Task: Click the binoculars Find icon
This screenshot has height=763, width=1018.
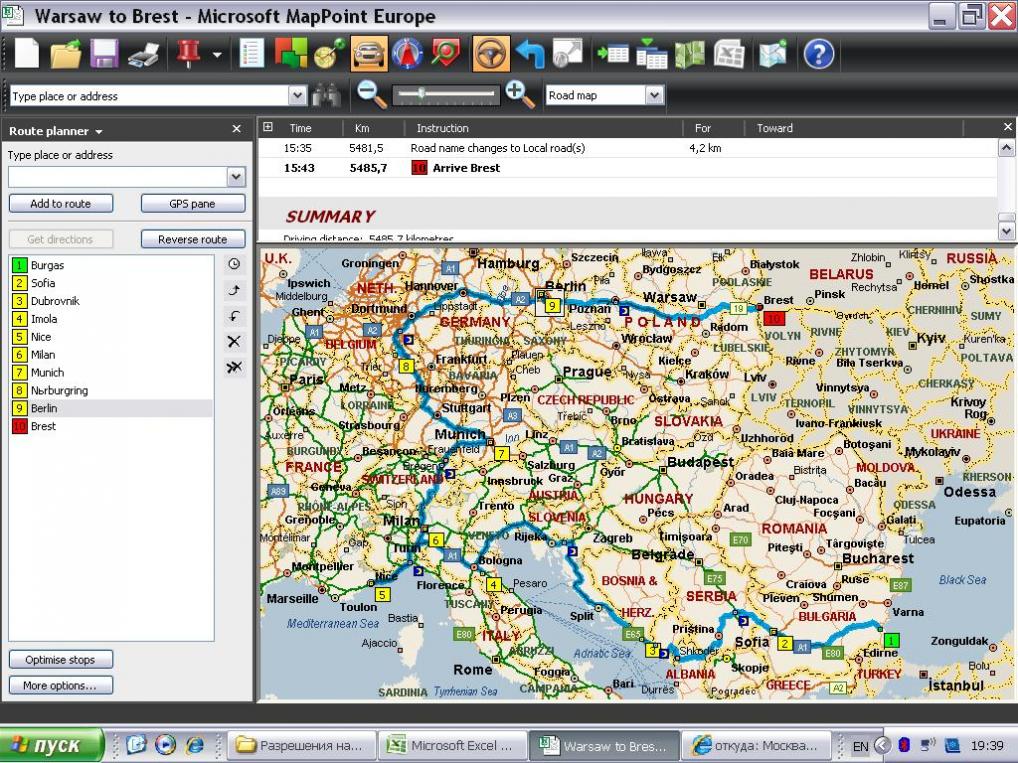Action: point(327,96)
